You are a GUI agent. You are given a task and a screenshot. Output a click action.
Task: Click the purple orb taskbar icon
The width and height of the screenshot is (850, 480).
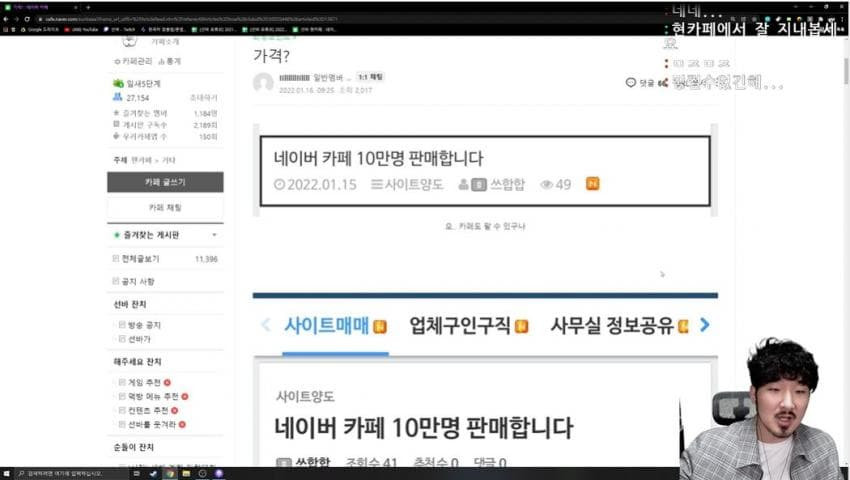click(219, 473)
